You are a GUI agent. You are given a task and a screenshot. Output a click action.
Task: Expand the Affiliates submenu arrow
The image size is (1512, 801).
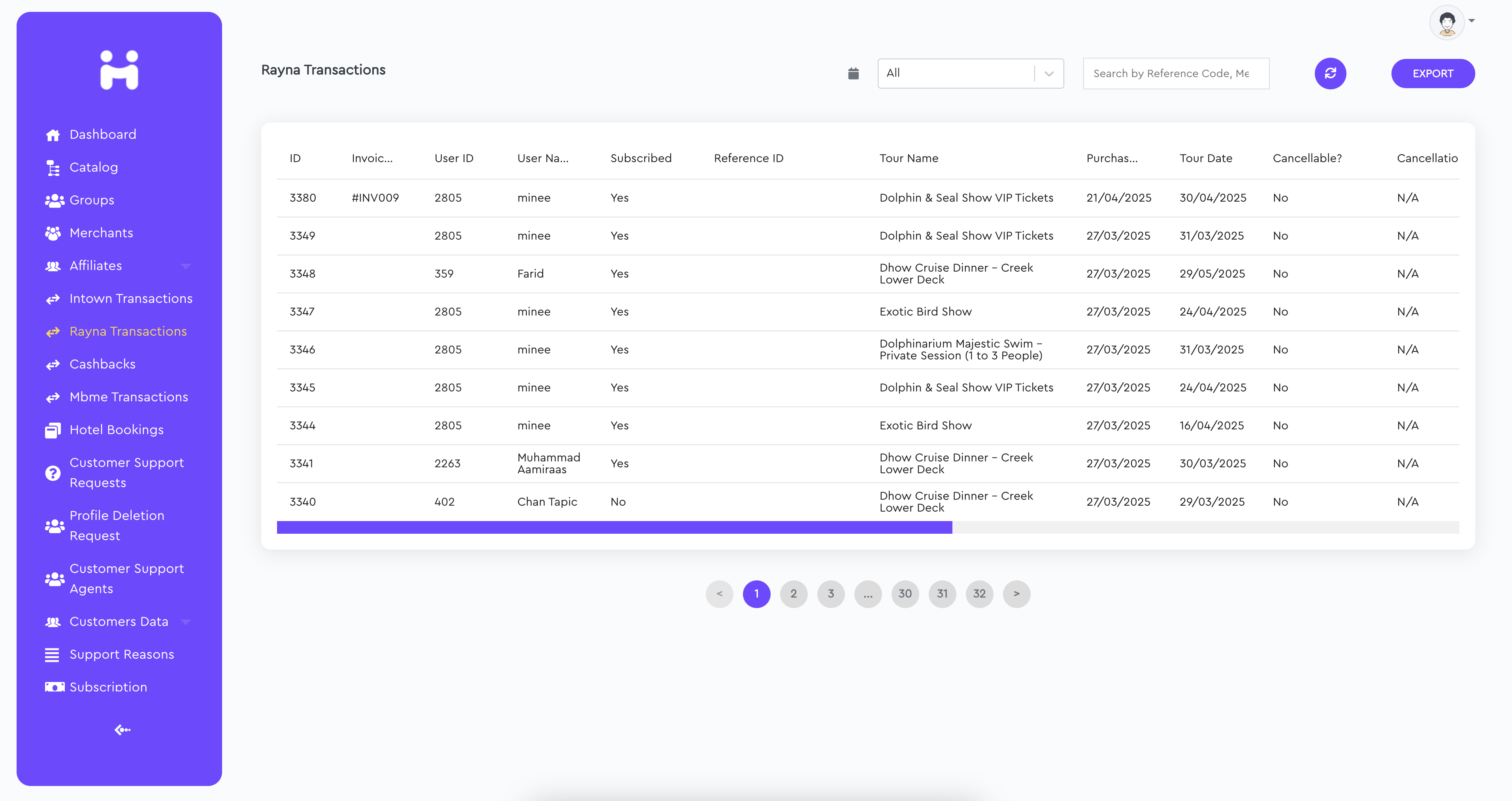(186, 266)
